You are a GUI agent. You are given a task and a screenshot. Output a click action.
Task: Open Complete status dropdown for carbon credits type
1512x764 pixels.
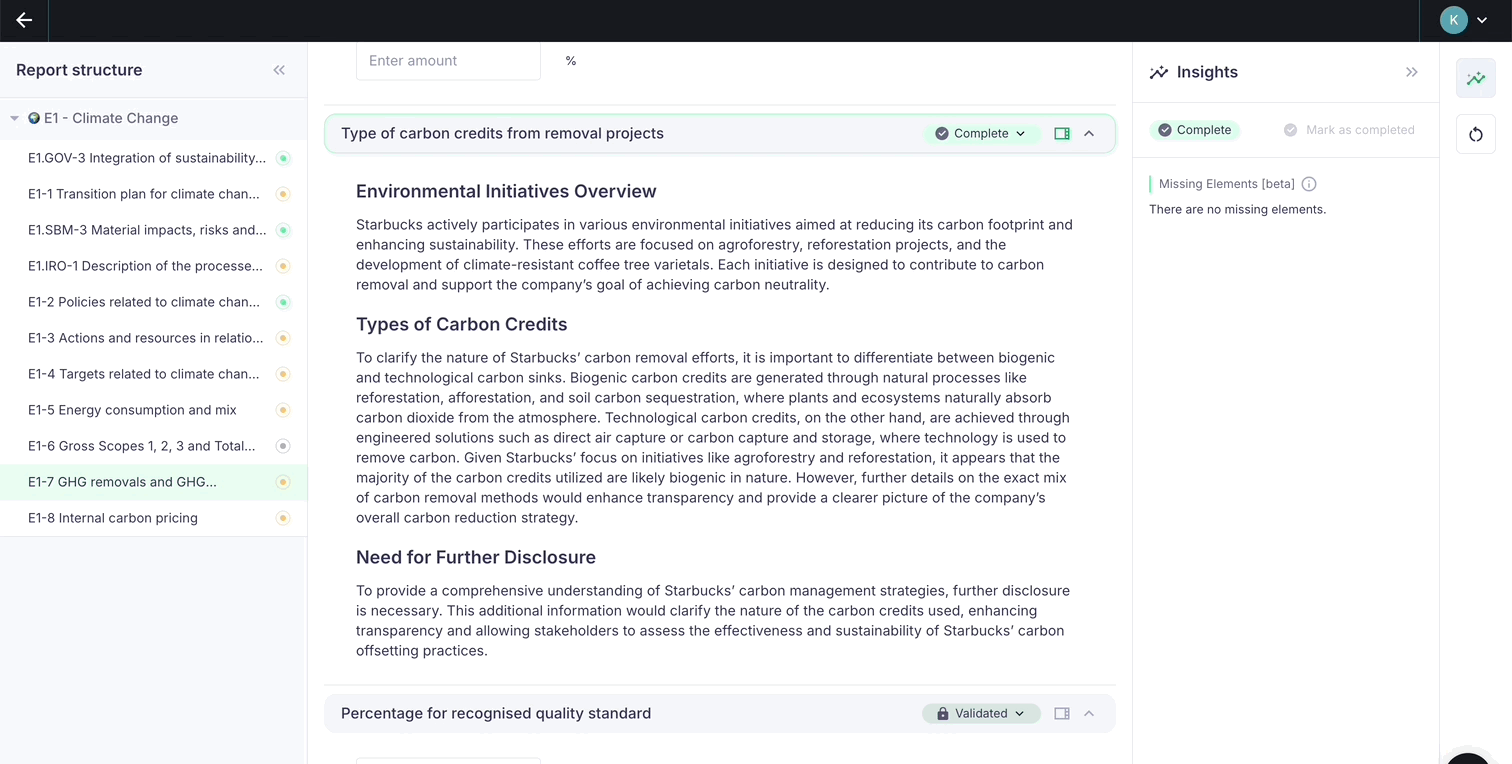tap(981, 133)
